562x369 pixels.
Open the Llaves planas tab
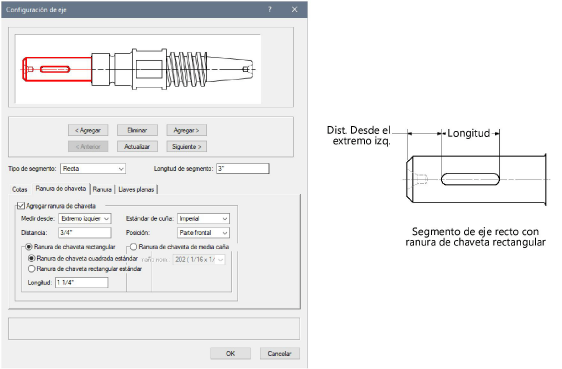(136, 190)
